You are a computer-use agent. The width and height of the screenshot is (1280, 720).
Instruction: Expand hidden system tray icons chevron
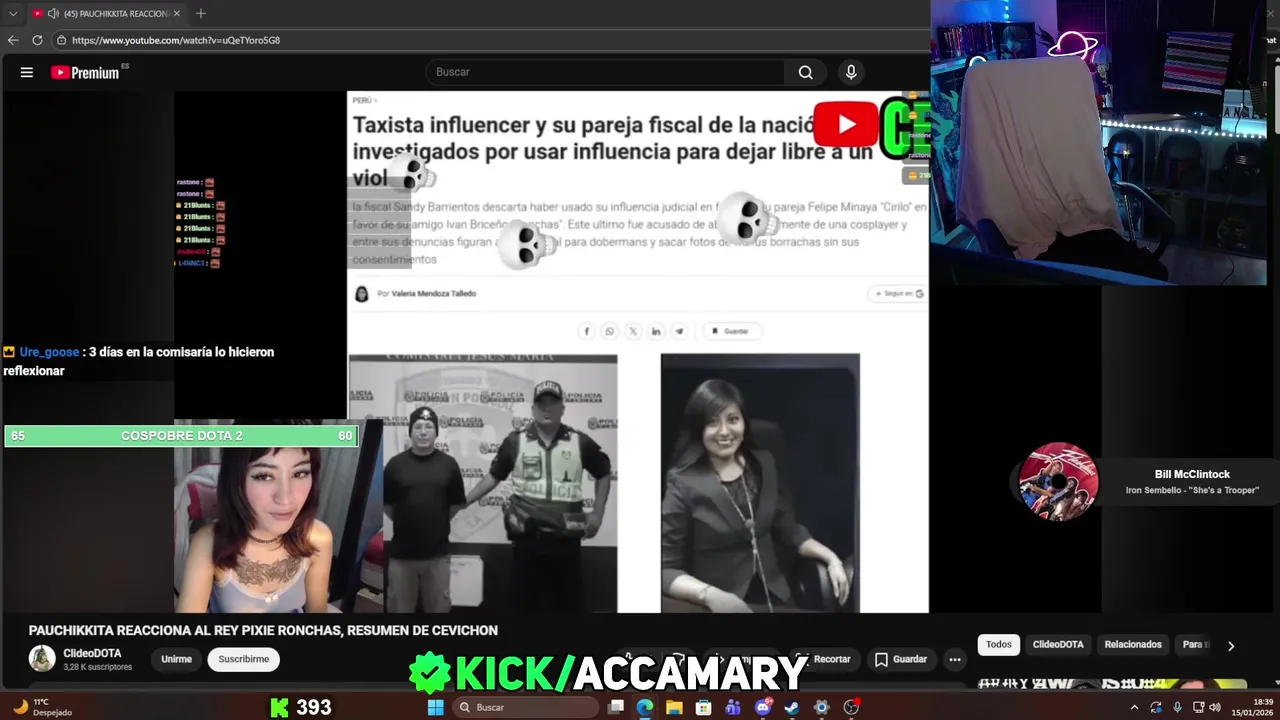coord(1134,707)
